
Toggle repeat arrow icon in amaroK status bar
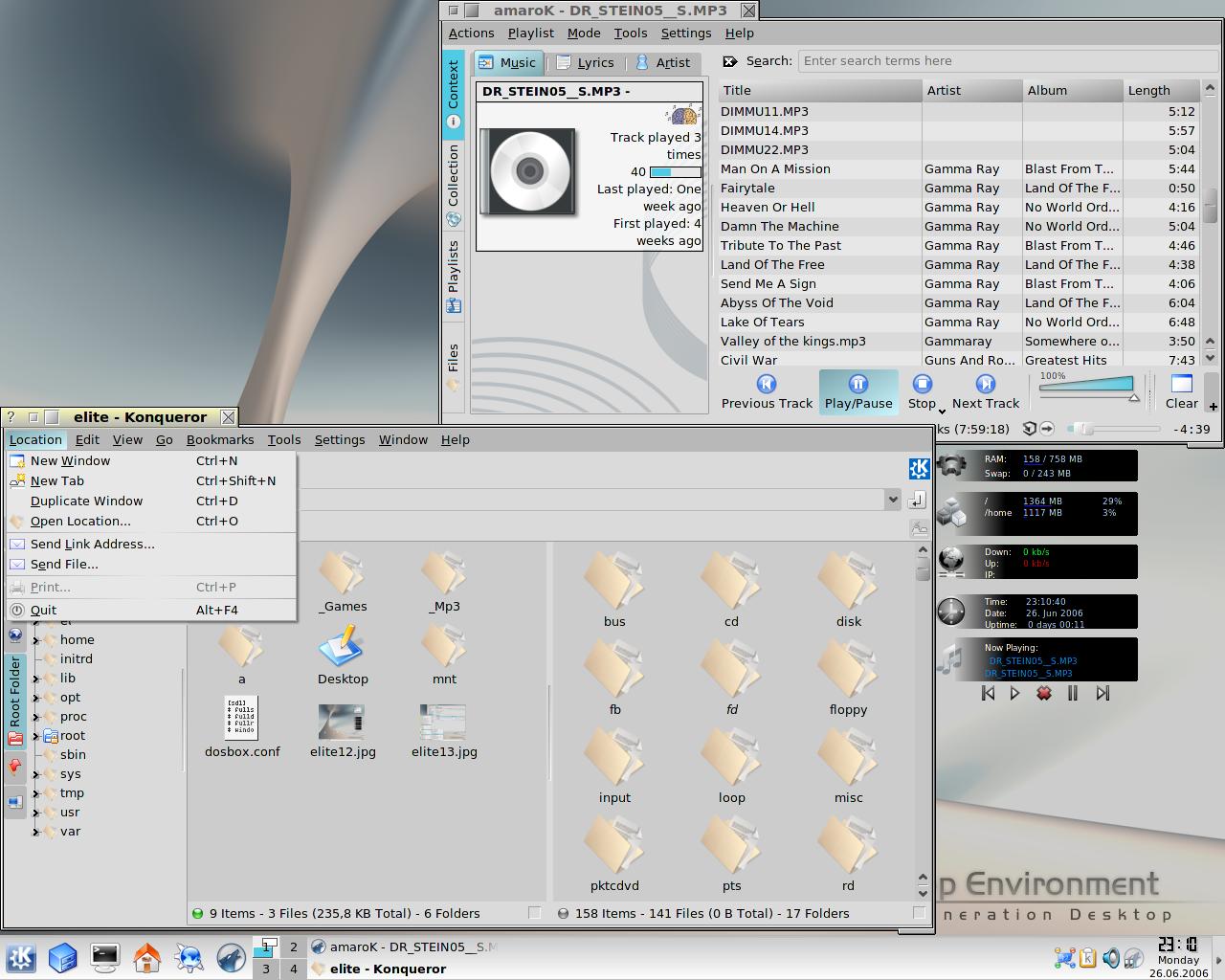coord(1047,429)
